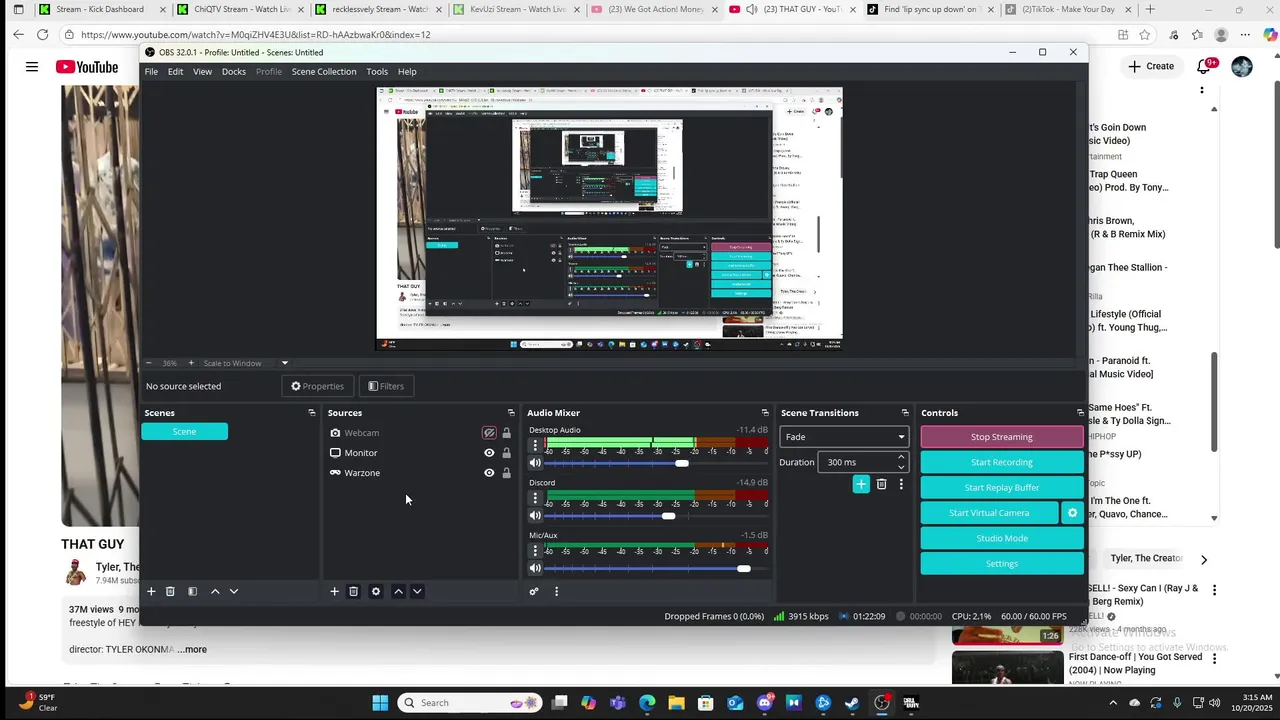This screenshot has width=1280, height=720.
Task: Open OBS View menu
Action: coord(202,72)
